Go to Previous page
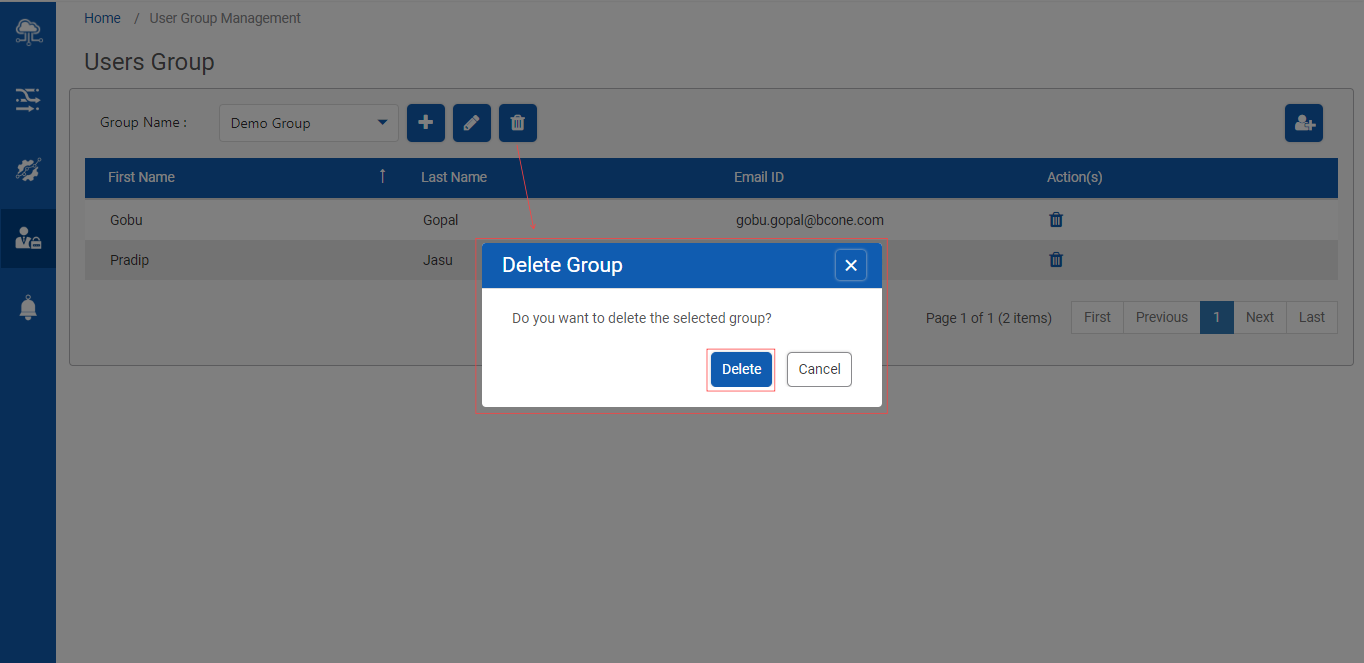Viewport: 1364px width, 663px height. pos(1162,317)
